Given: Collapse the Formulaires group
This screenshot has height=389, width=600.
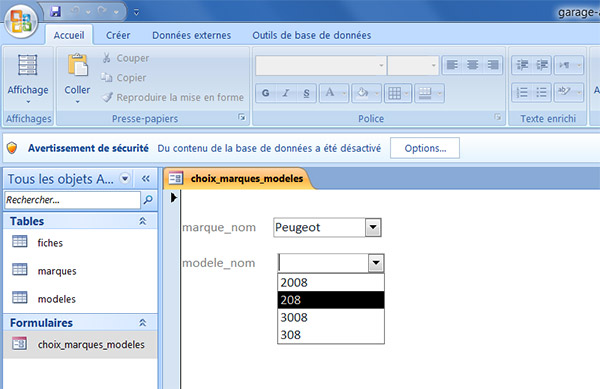Looking at the screenshot, I should (x=142, y=323).
